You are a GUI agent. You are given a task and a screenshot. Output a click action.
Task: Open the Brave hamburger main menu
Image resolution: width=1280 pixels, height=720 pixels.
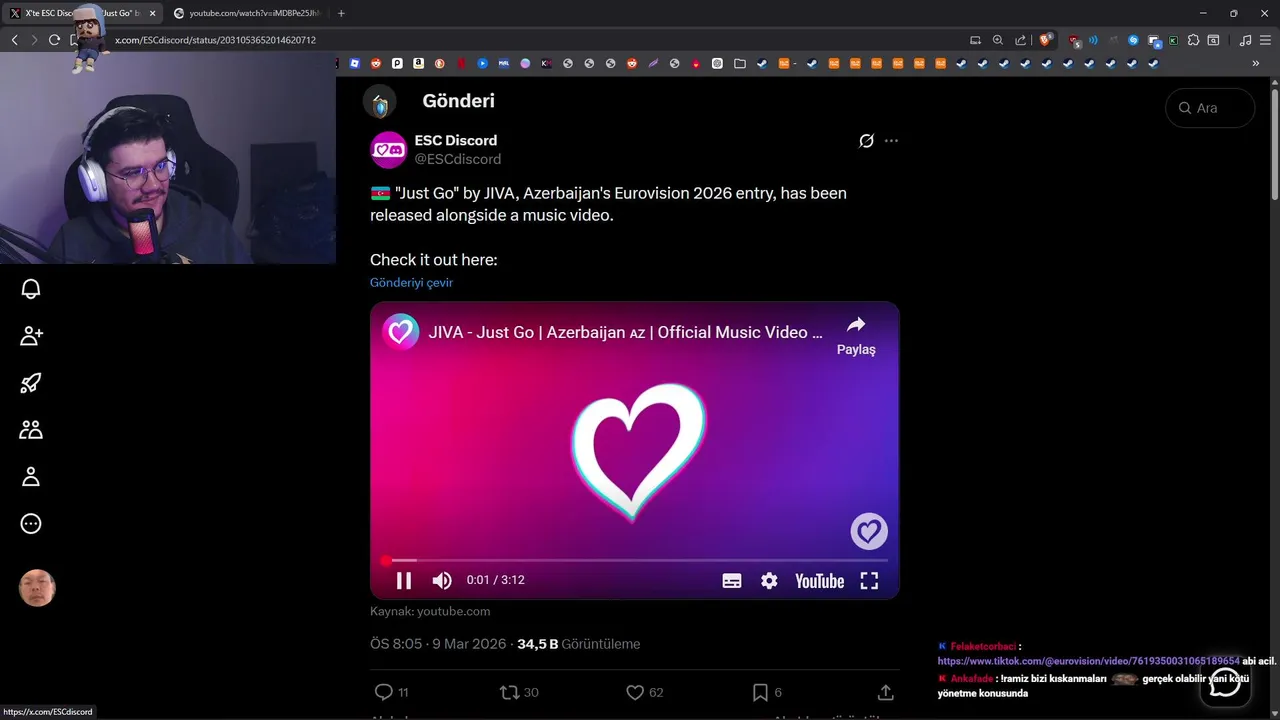click(x=1265, y=40)
